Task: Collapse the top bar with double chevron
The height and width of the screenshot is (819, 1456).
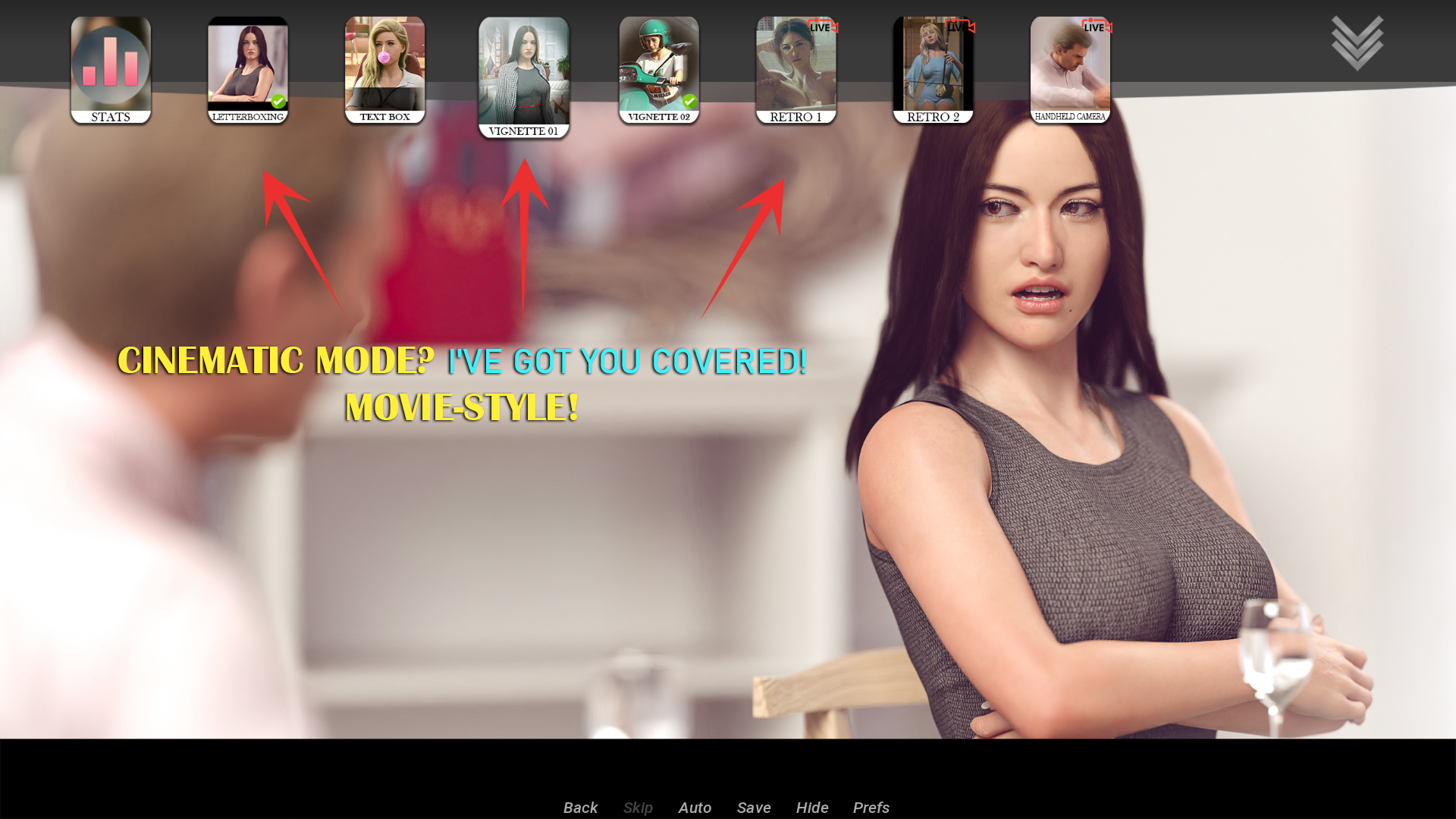Action: pos(1357,43)
